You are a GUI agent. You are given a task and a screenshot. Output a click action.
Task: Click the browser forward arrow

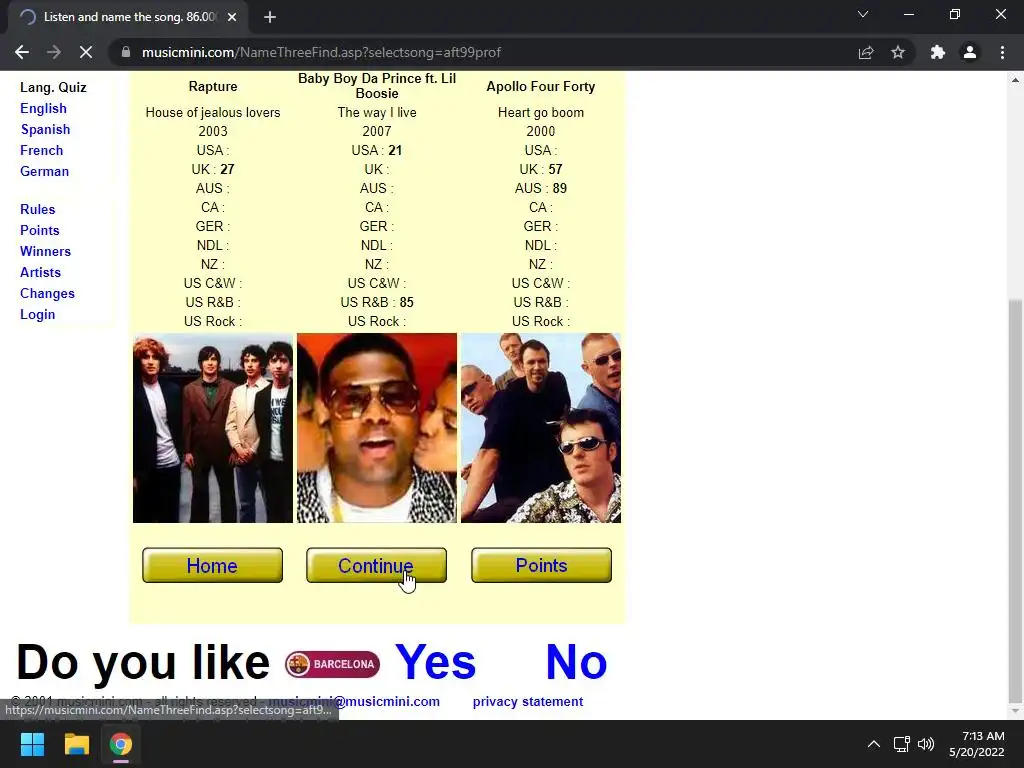tap(54, 52)
